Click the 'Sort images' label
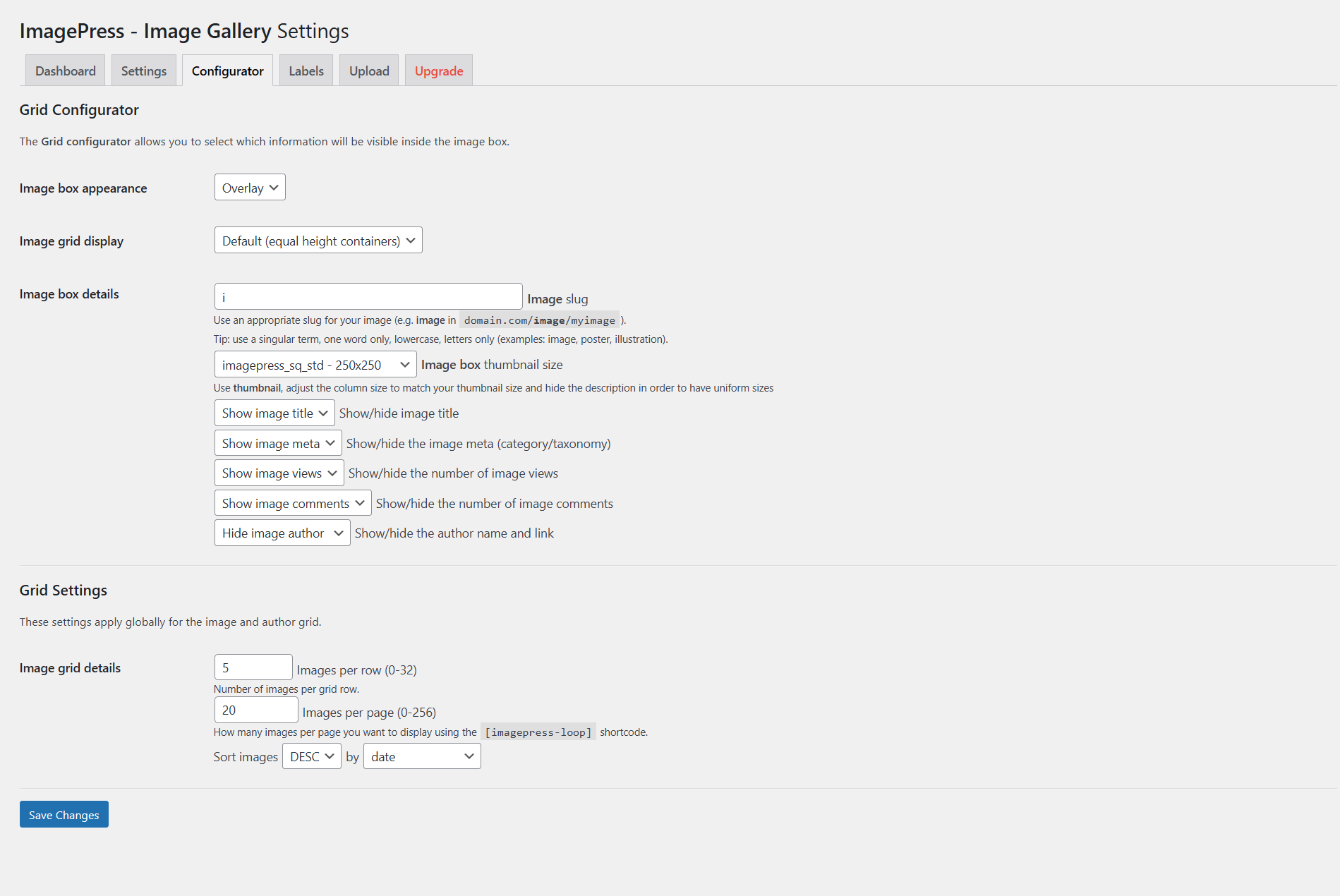The image size is (1340, 896). tap(246, 757)
